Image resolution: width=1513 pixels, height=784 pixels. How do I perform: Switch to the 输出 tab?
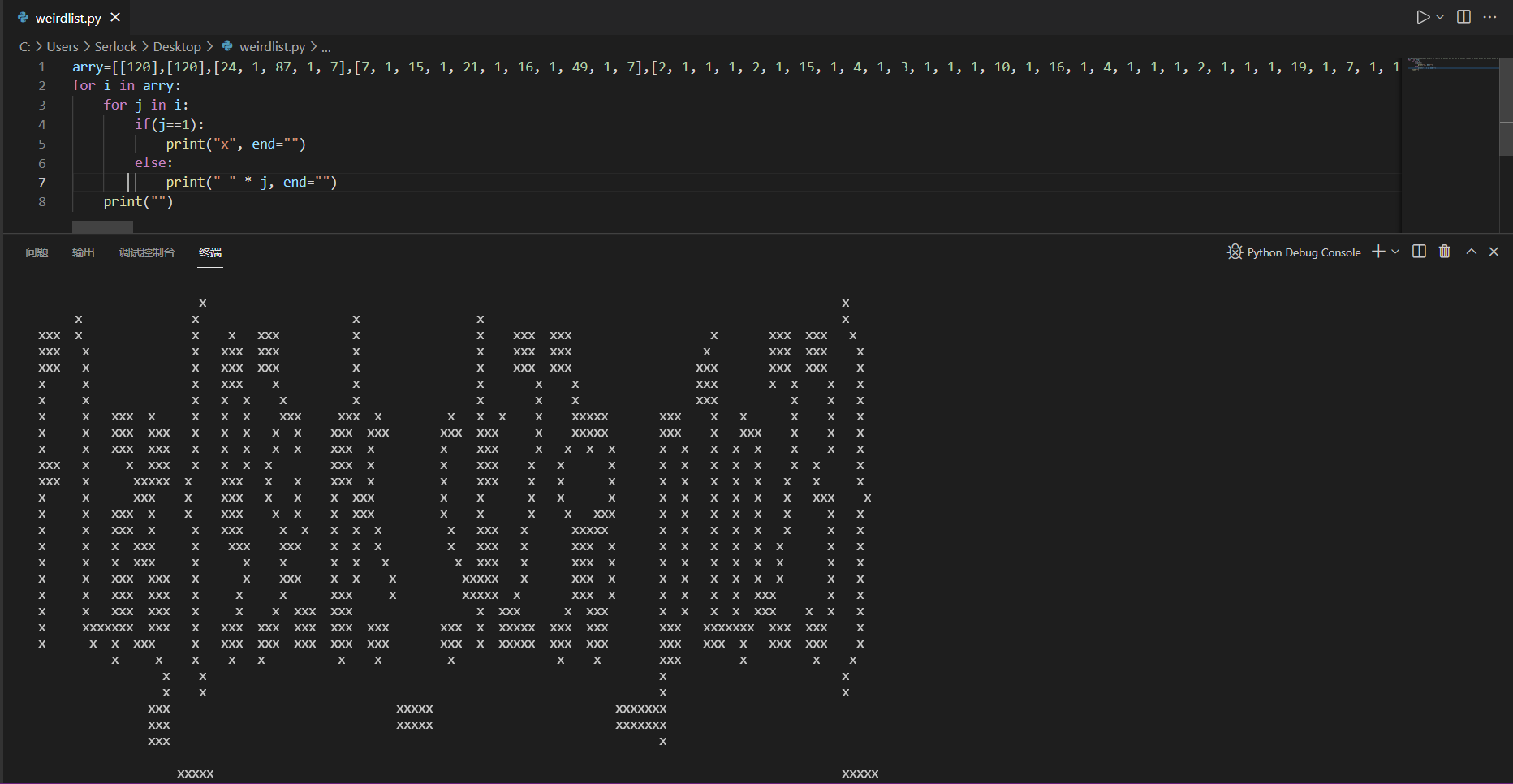click(83, 252)
